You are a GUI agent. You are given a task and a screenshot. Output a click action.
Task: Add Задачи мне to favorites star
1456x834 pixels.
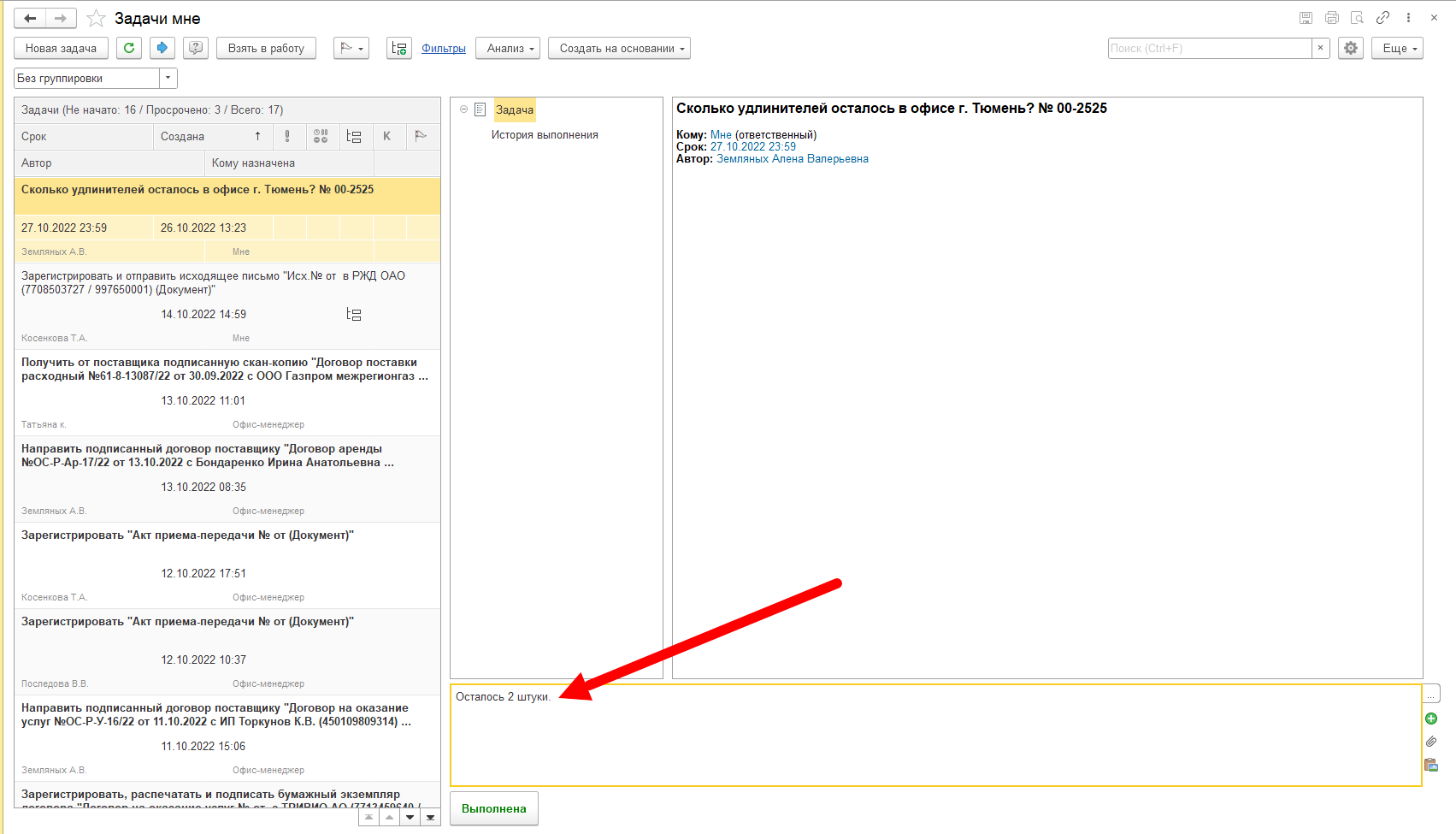[x=97, y=18]
